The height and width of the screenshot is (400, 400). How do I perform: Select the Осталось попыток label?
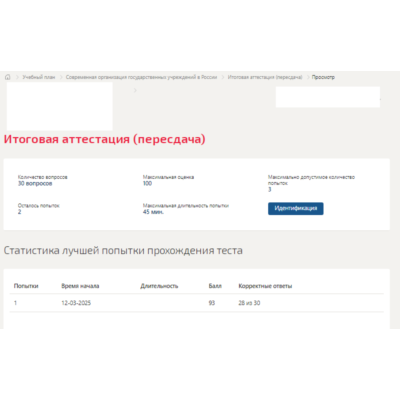coord(39,206)
